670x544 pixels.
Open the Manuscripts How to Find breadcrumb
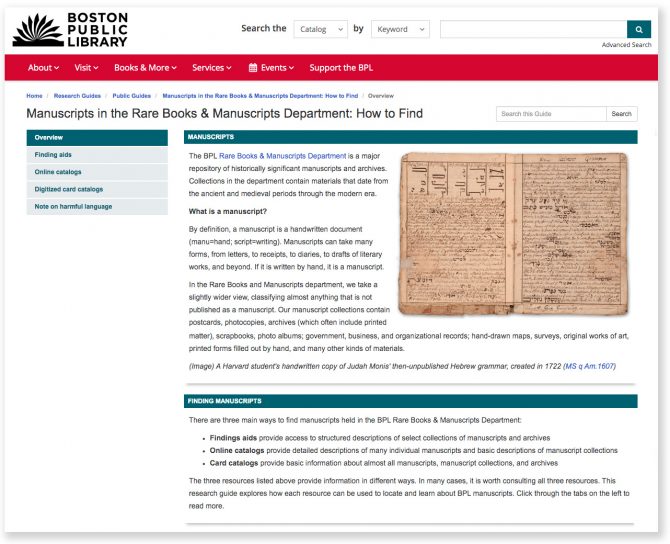(x=260, y=96)
